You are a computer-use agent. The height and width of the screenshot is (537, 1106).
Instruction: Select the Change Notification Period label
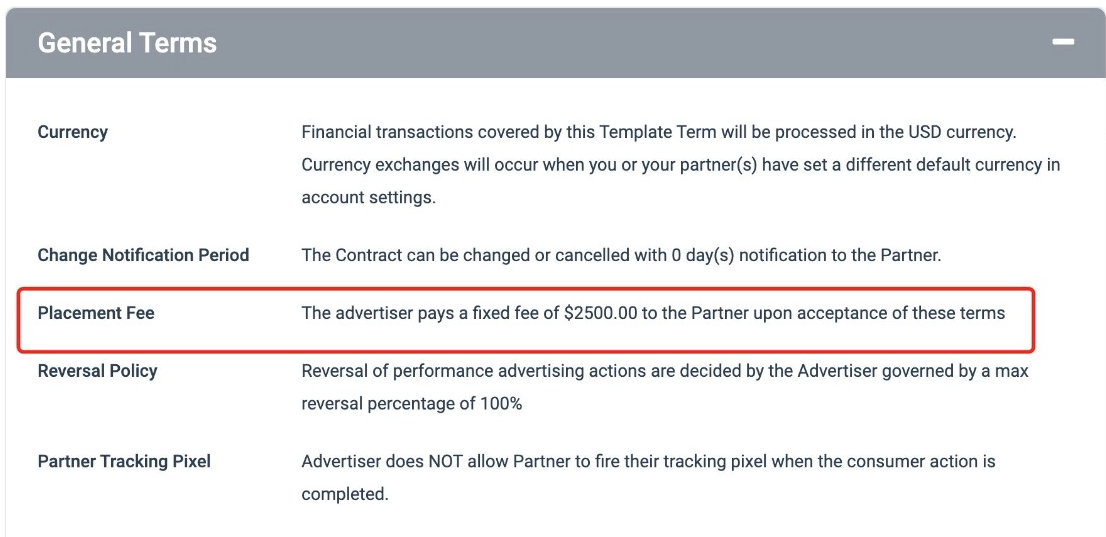[143, 255]
